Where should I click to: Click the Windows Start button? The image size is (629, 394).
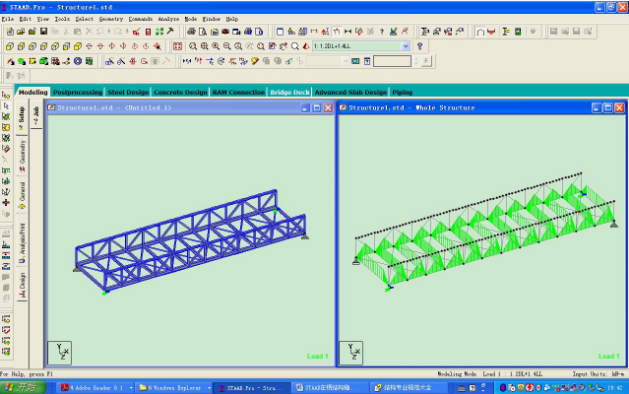click(22, 387)
